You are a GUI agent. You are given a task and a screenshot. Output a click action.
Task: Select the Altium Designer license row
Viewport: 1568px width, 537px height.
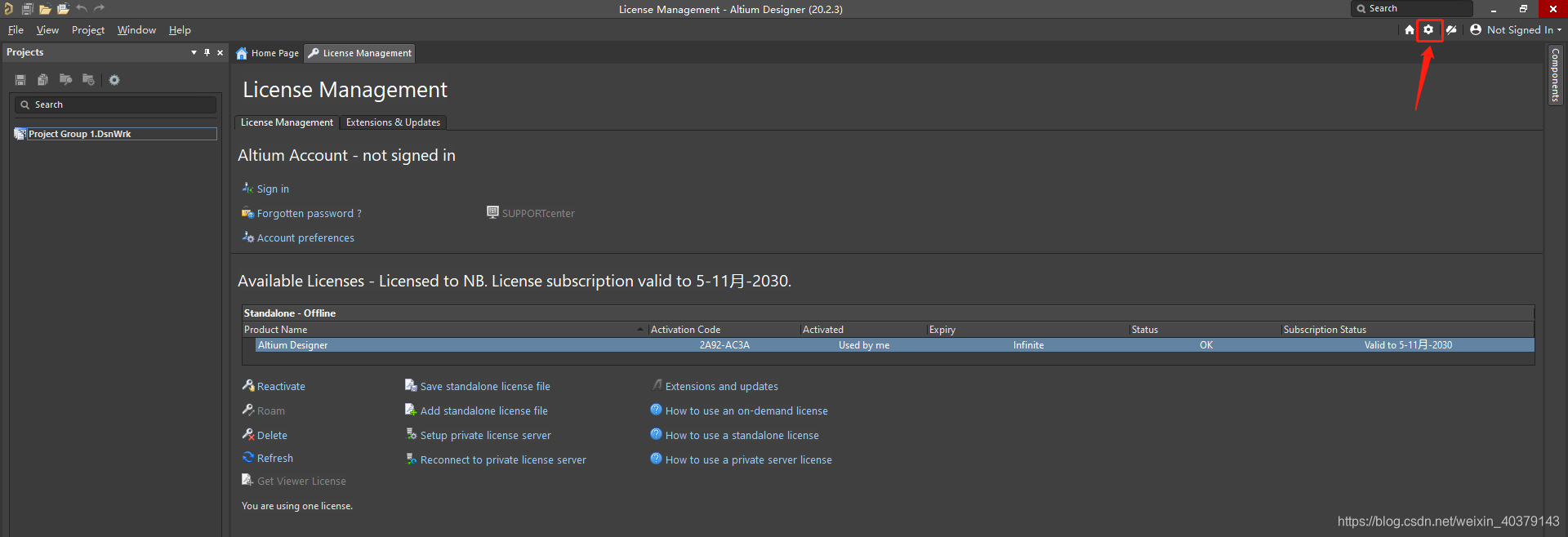tap(894, 345)
